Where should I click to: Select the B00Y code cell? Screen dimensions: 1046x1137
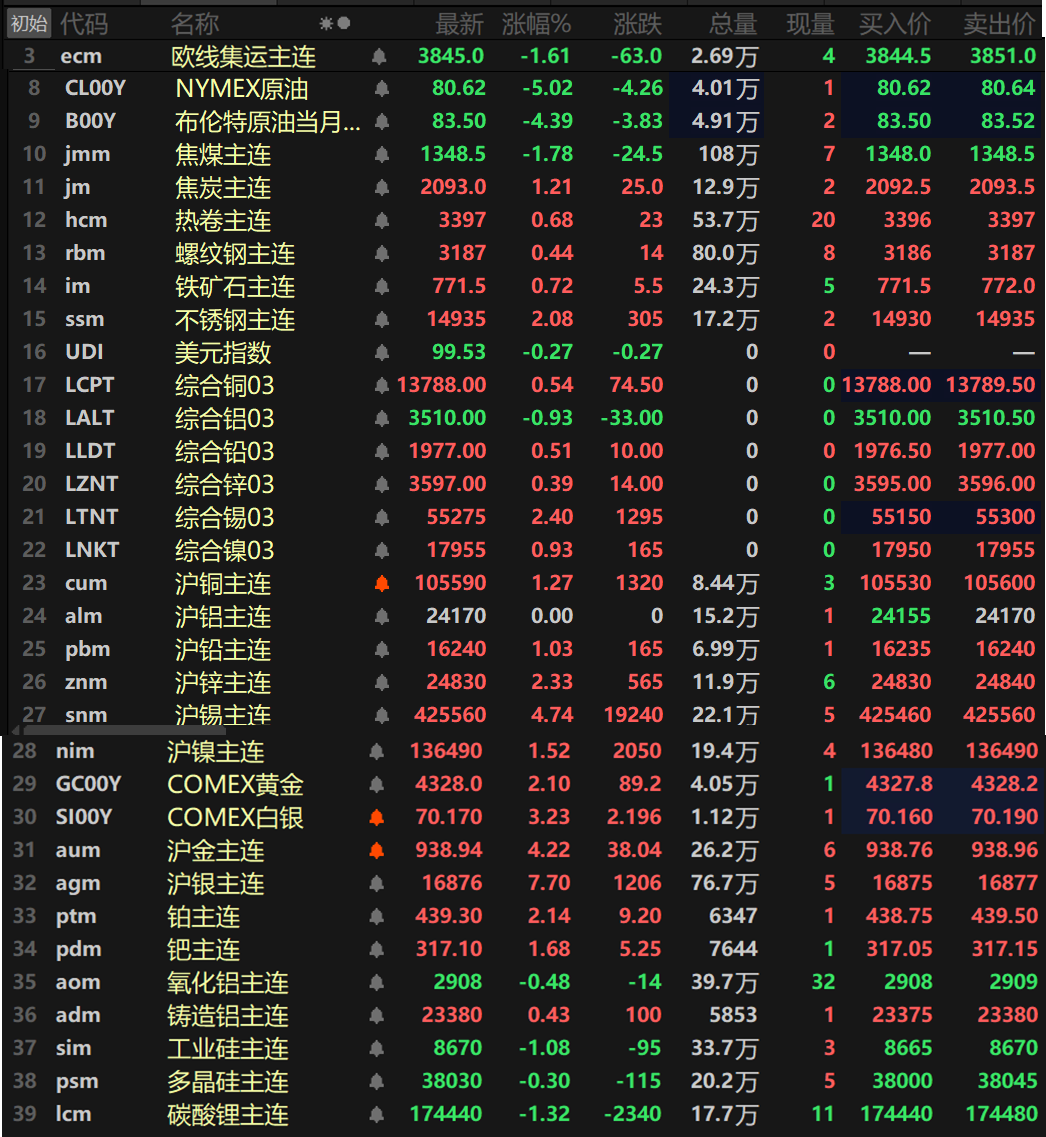[90, 121]
